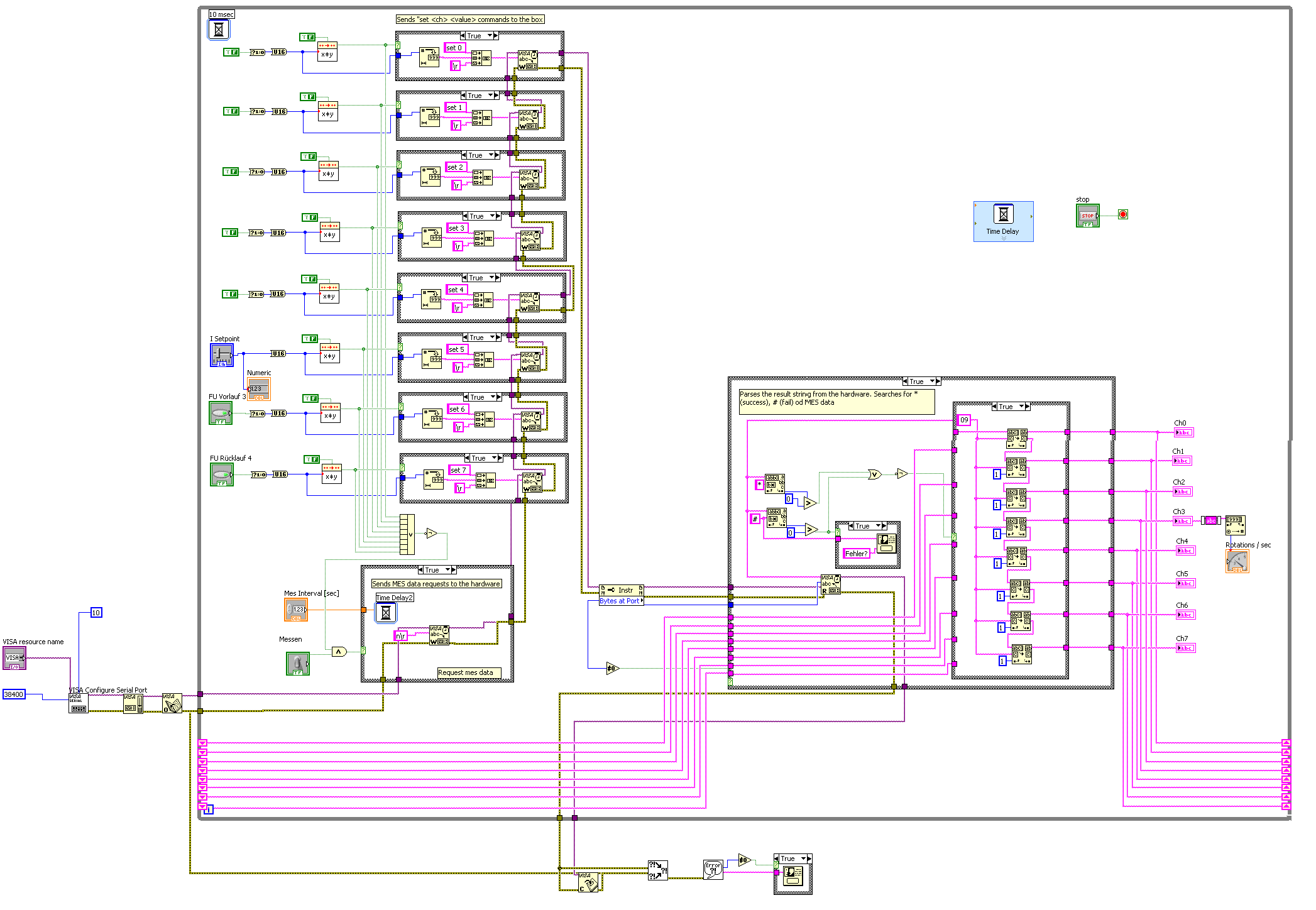Select the Ch0 string indicator terminal
Image resolution: width=1316 pixels, height=910 pixels.
(x=1183, y=432)
